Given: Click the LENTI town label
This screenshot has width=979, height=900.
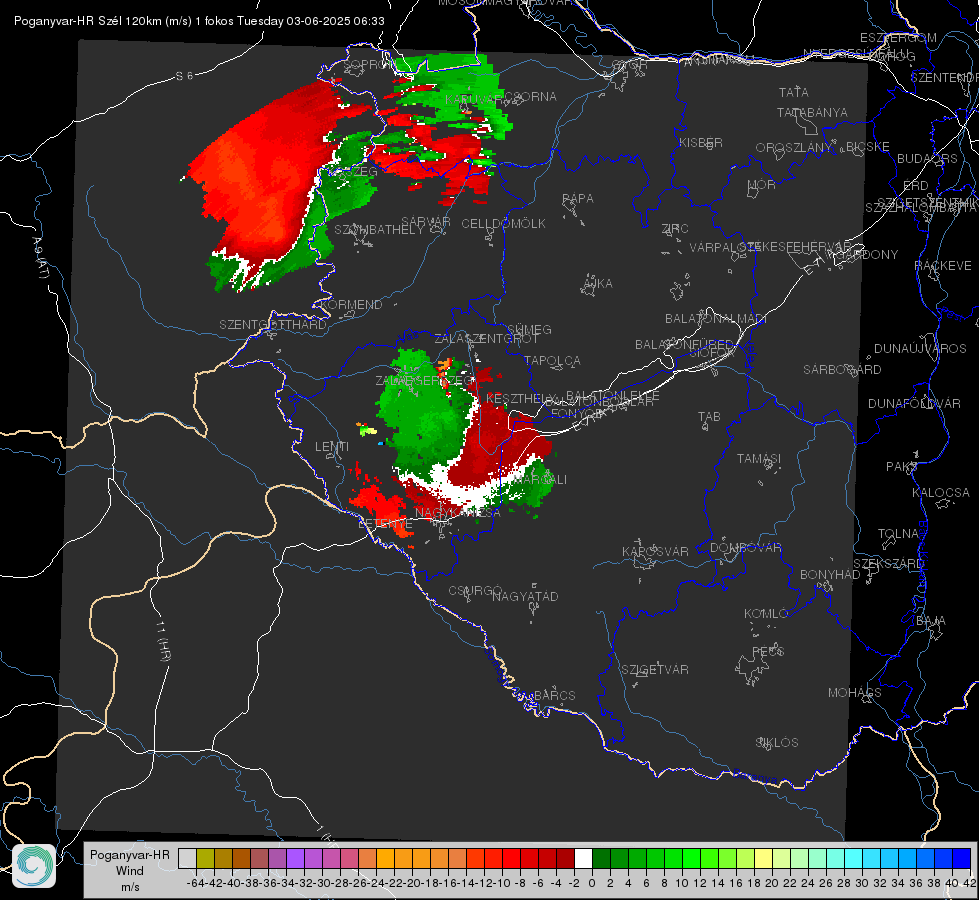Looking at the screenshot, I should click(x=332, y=447).
